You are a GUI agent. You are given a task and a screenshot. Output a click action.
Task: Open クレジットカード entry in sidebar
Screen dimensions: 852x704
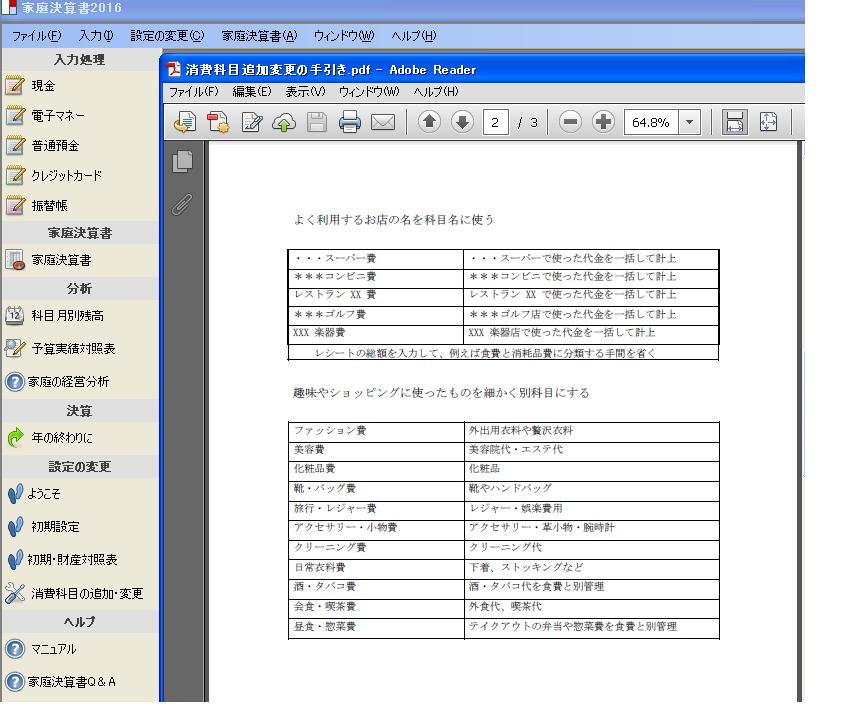click(66, 176)
